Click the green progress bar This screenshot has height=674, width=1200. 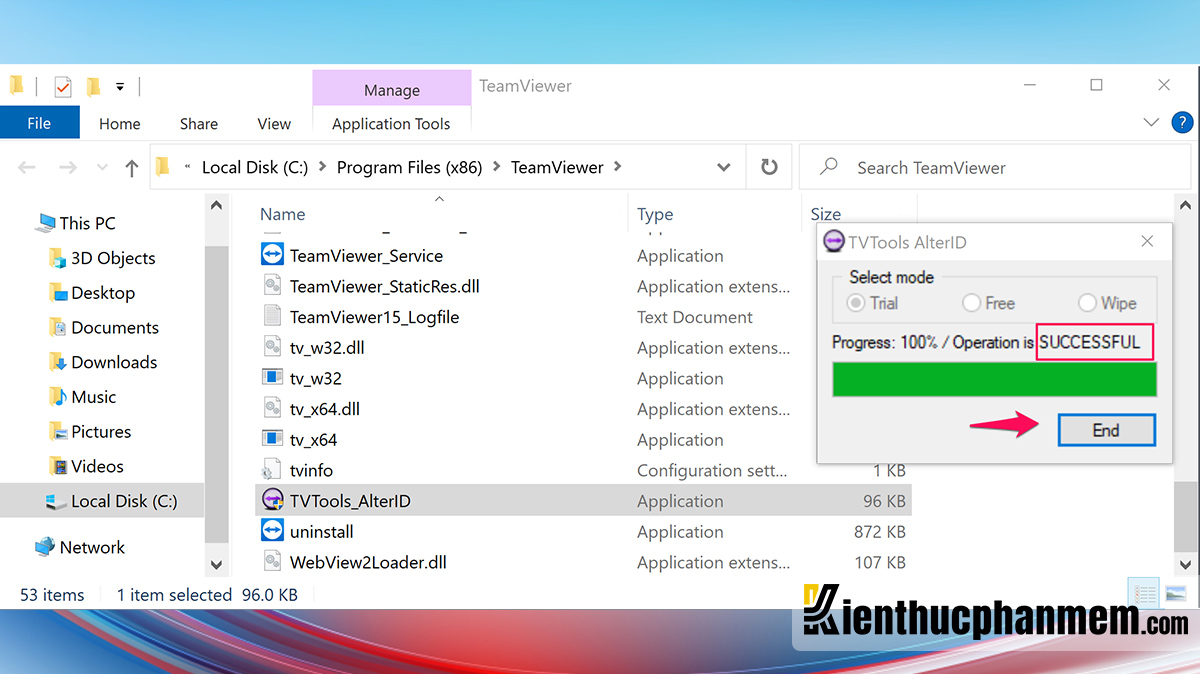tap(994, 379)
